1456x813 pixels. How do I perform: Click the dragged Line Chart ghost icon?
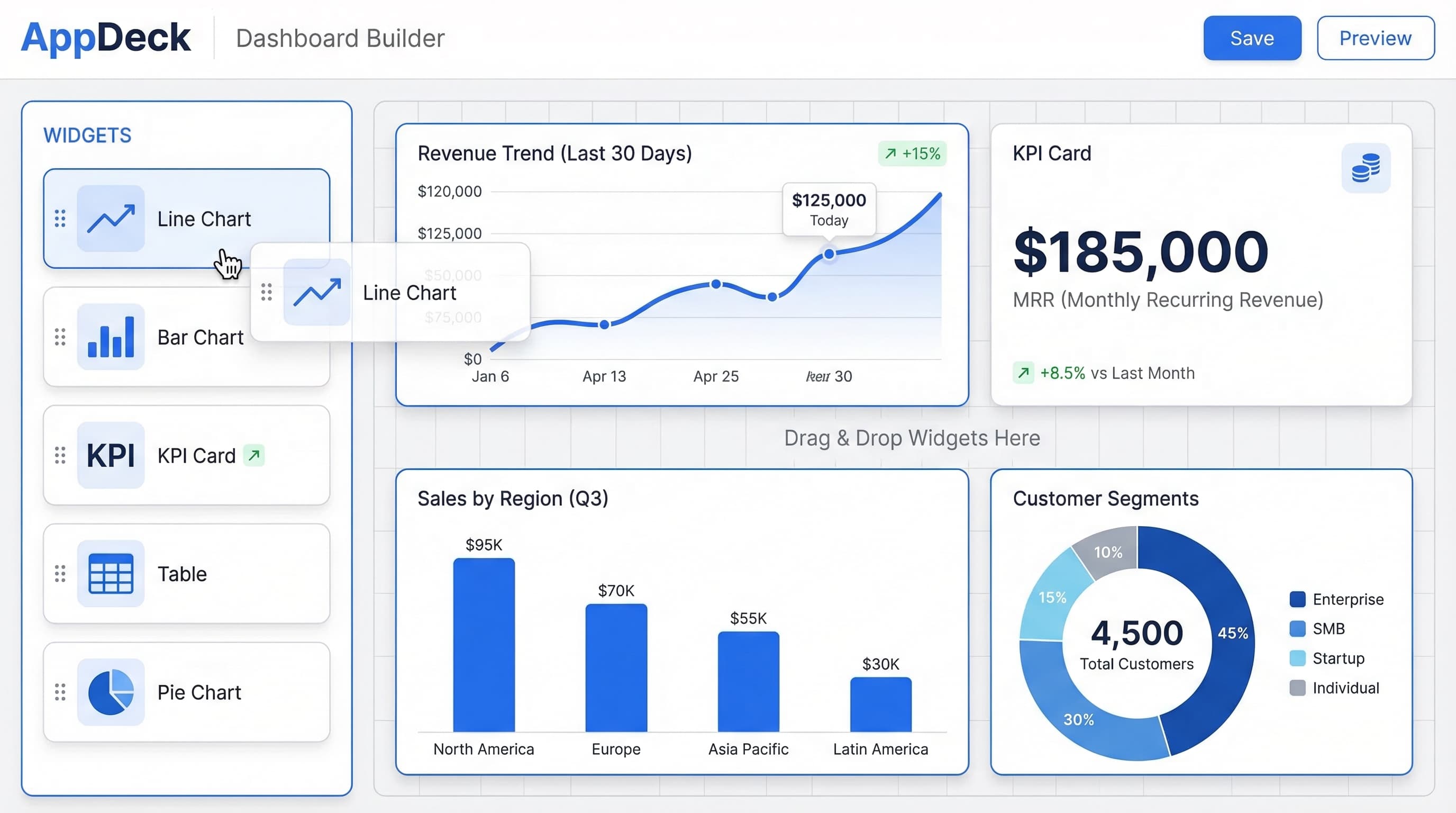tap(317, 292)
